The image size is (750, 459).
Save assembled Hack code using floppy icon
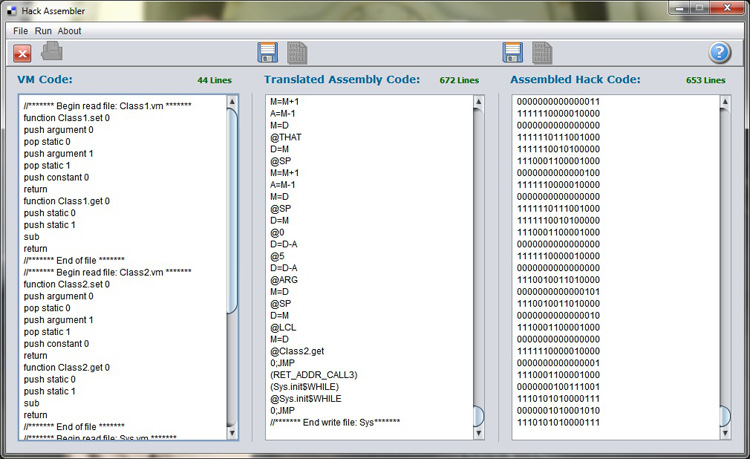[x=513, y=53]
